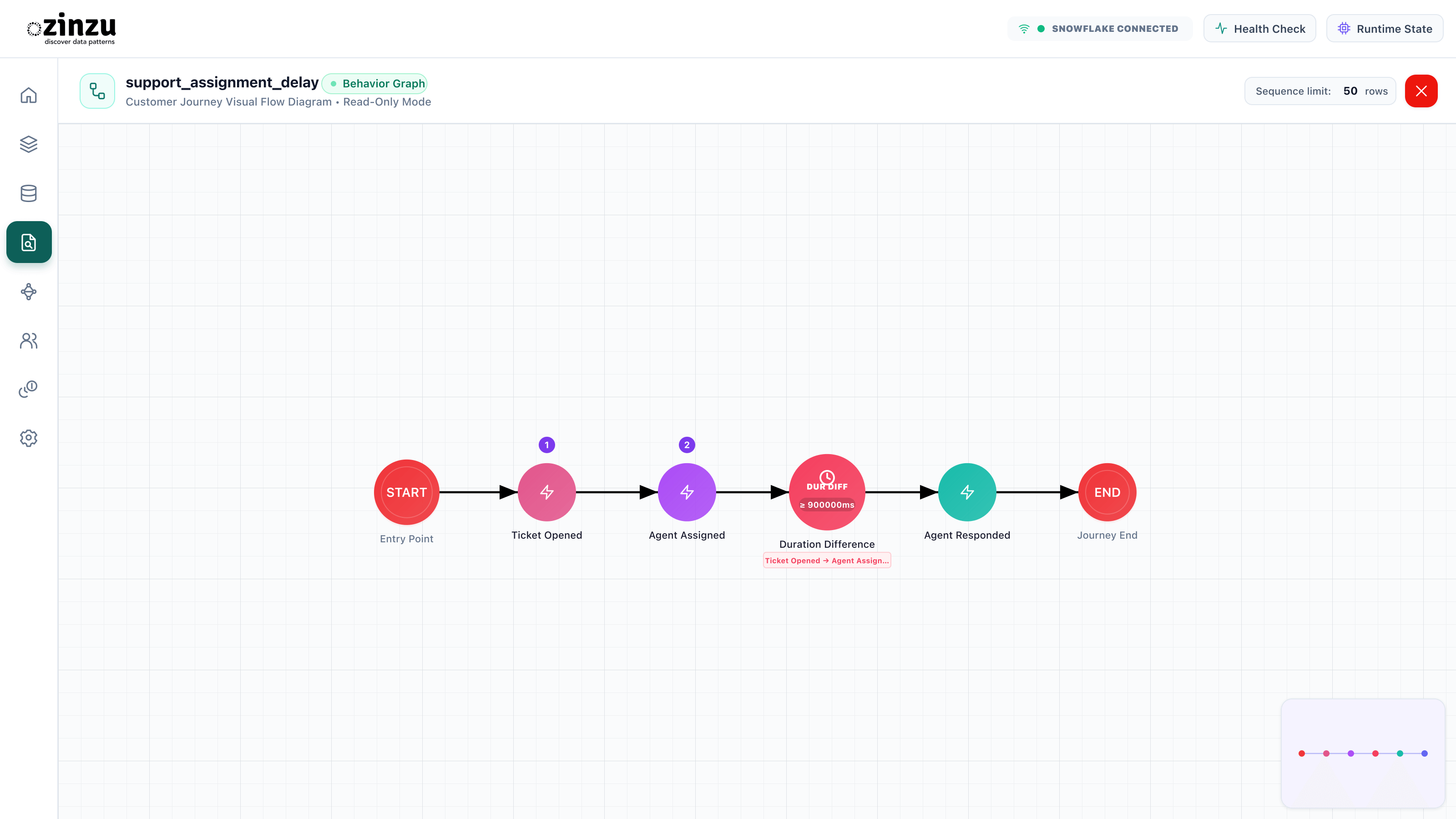Select the END journey node
Screen dimensions: 1456x819
tap(1107, 492)
